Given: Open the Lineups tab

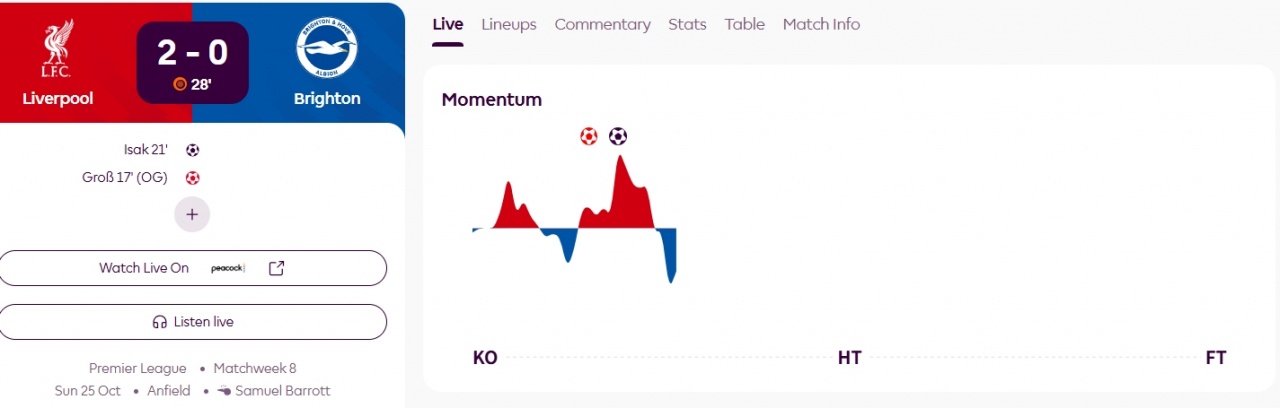Looking at the screenshot, I should [508, 24].
